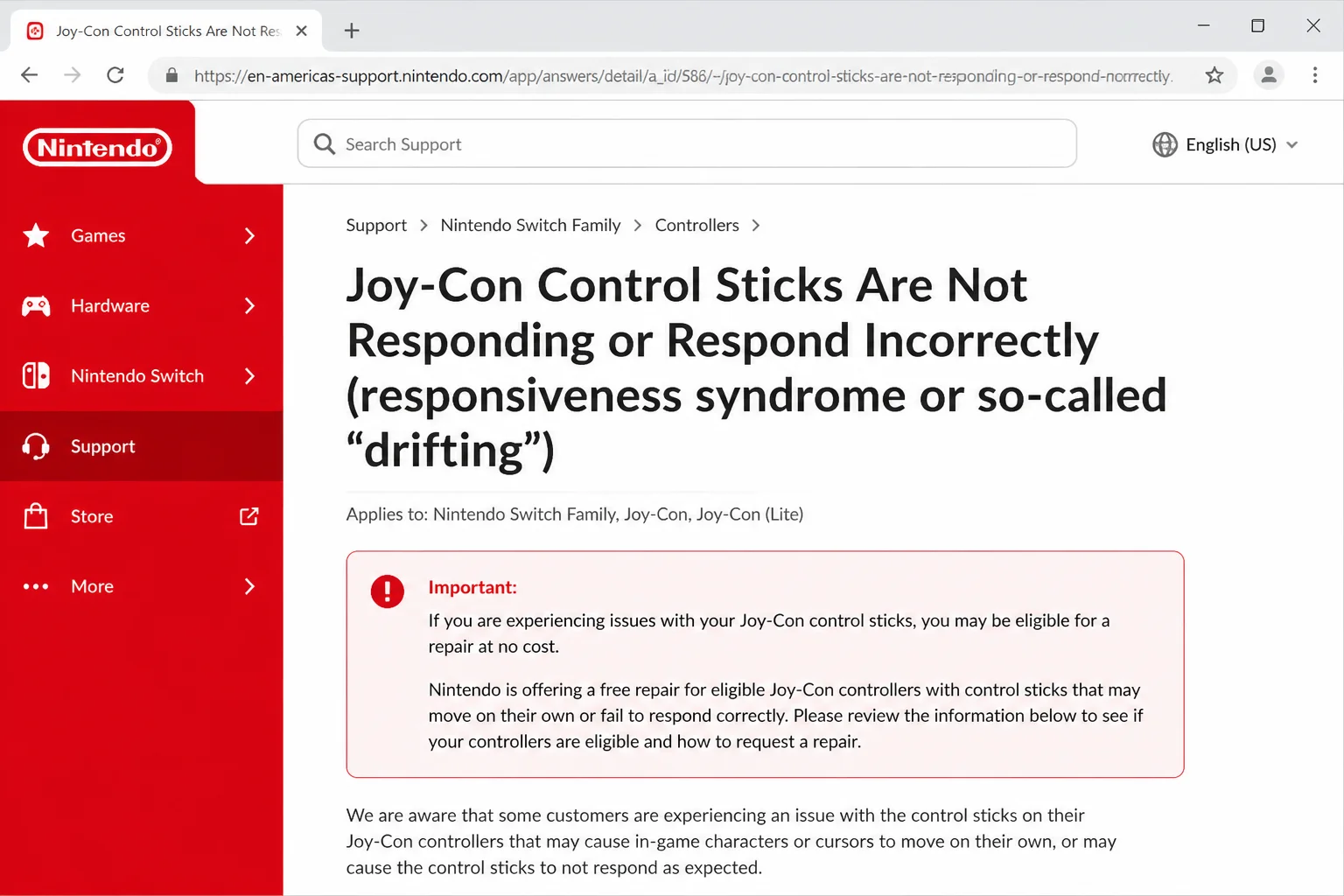Open the browser three-dot menu
1344x896 pixels.
coord(1314,75)
